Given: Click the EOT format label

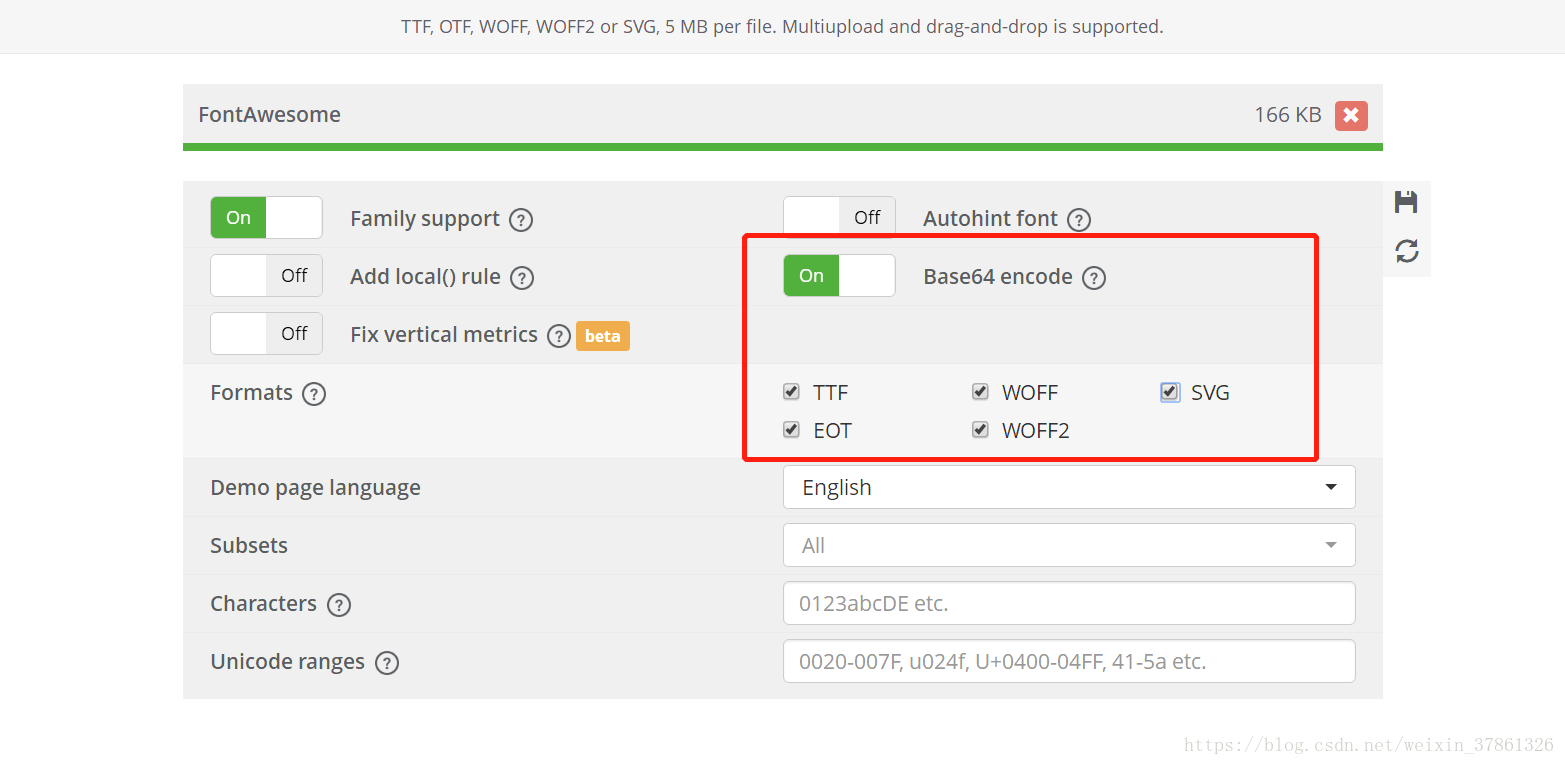Looking at the screenshot, I should click(833, 431).
